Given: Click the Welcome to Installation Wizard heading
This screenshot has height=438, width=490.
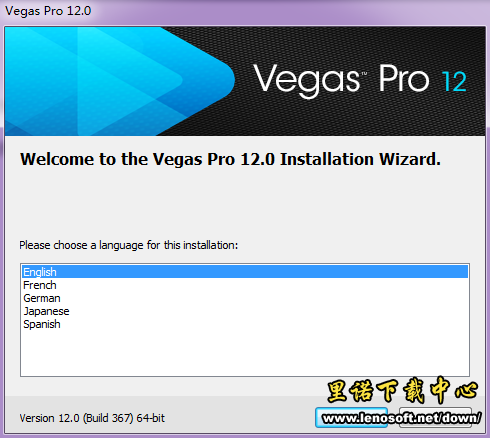Looking at the screenshot, I should 230,159.
